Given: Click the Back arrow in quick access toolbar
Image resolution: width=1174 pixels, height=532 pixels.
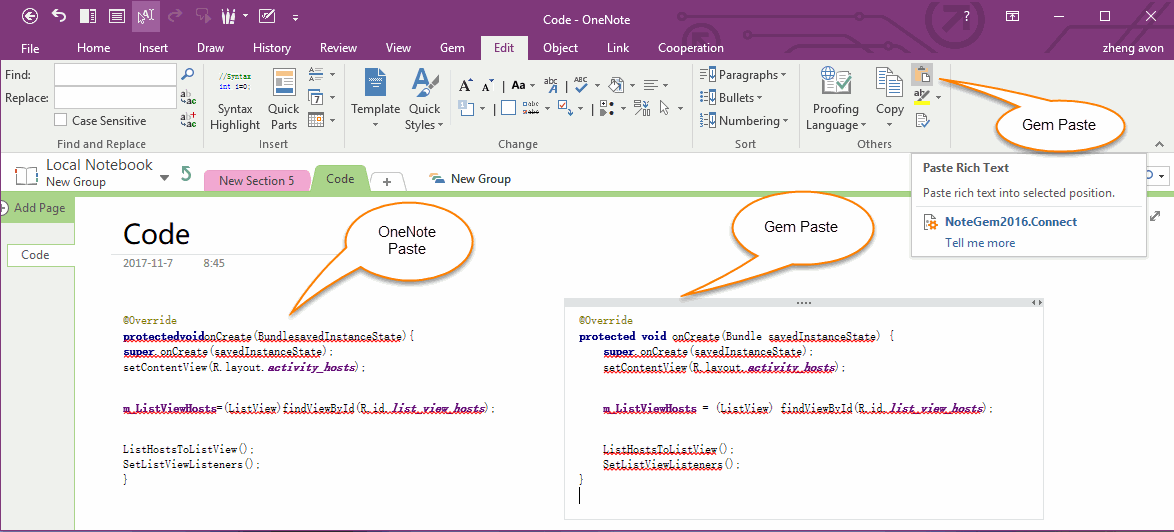Looking at the screenshot, I should click(x=29, y=16).
